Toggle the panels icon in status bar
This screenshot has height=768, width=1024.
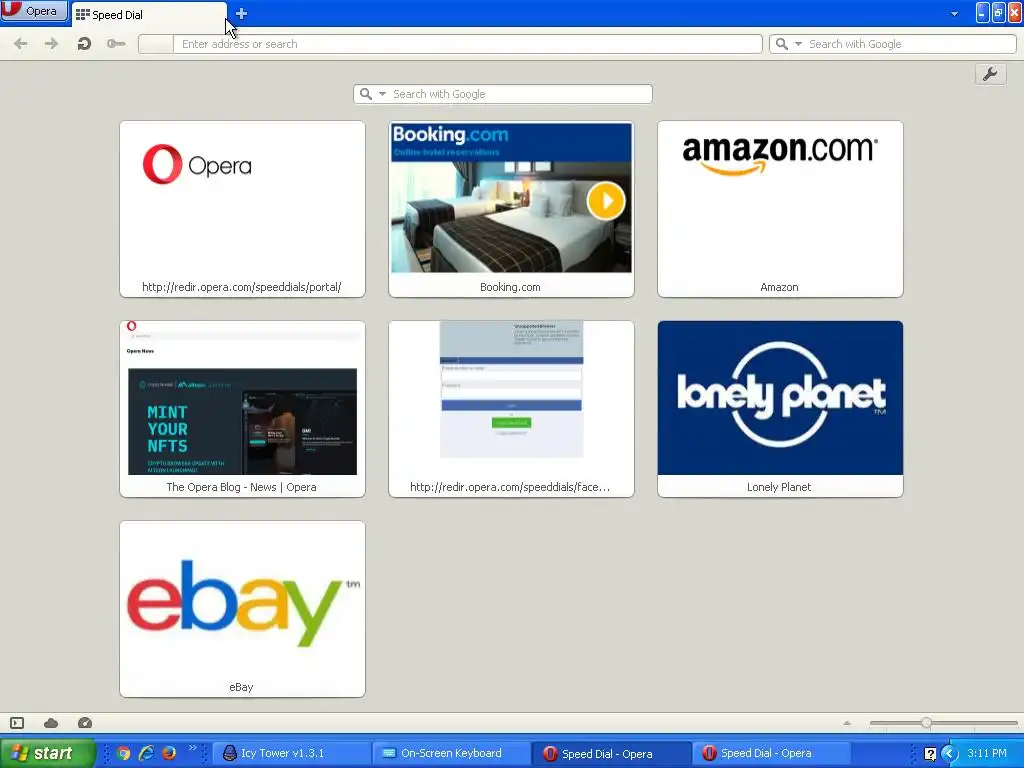(x=17, y=723)
